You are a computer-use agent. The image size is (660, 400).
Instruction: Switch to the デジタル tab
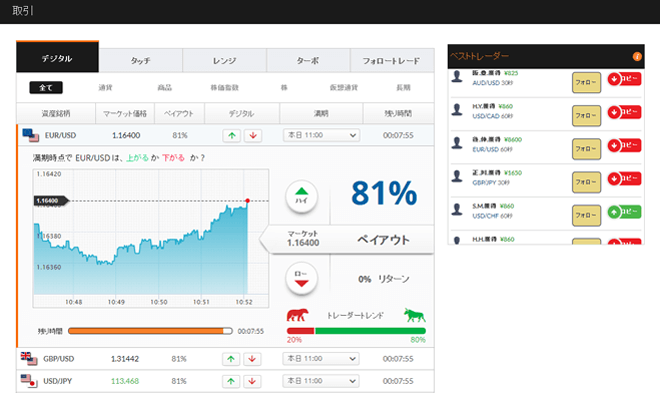point(57,57)
